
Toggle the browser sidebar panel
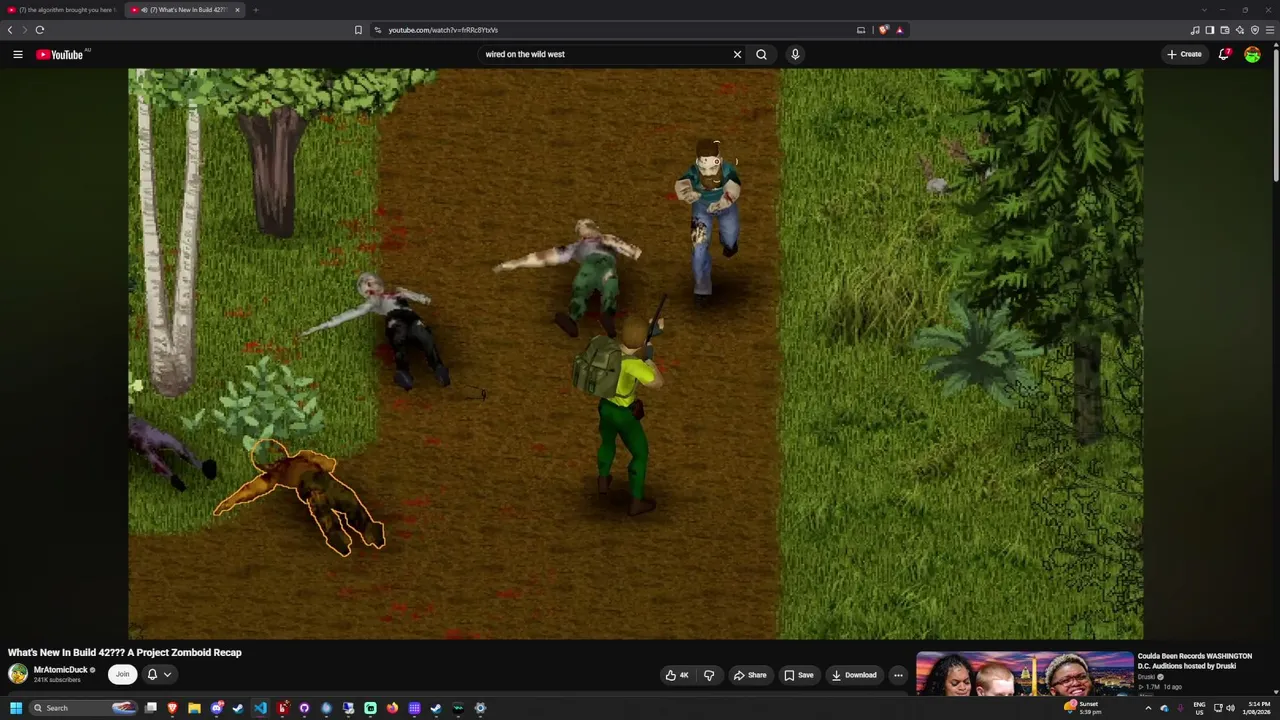(x=1209, y=30)
